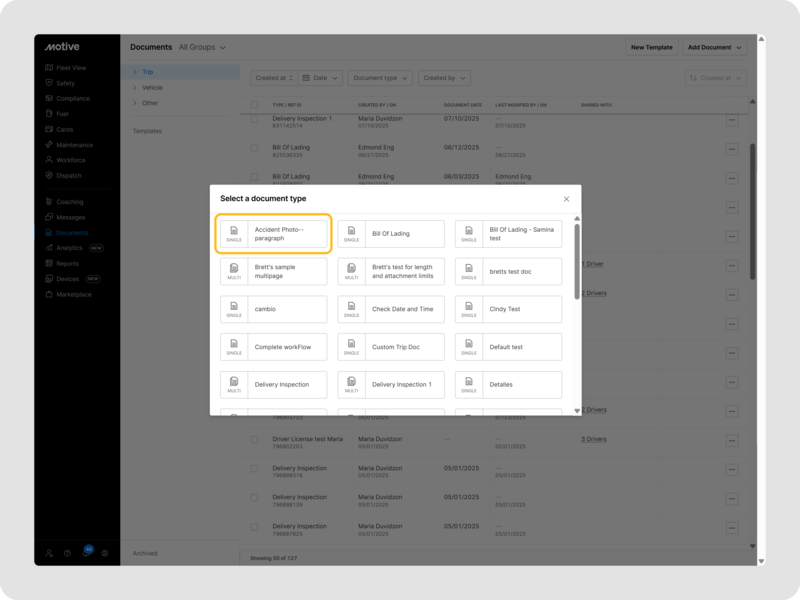Screen dimensions: 800x600
Task: Click the Bill Of Lading single-page icon
Action: (351, 234)
